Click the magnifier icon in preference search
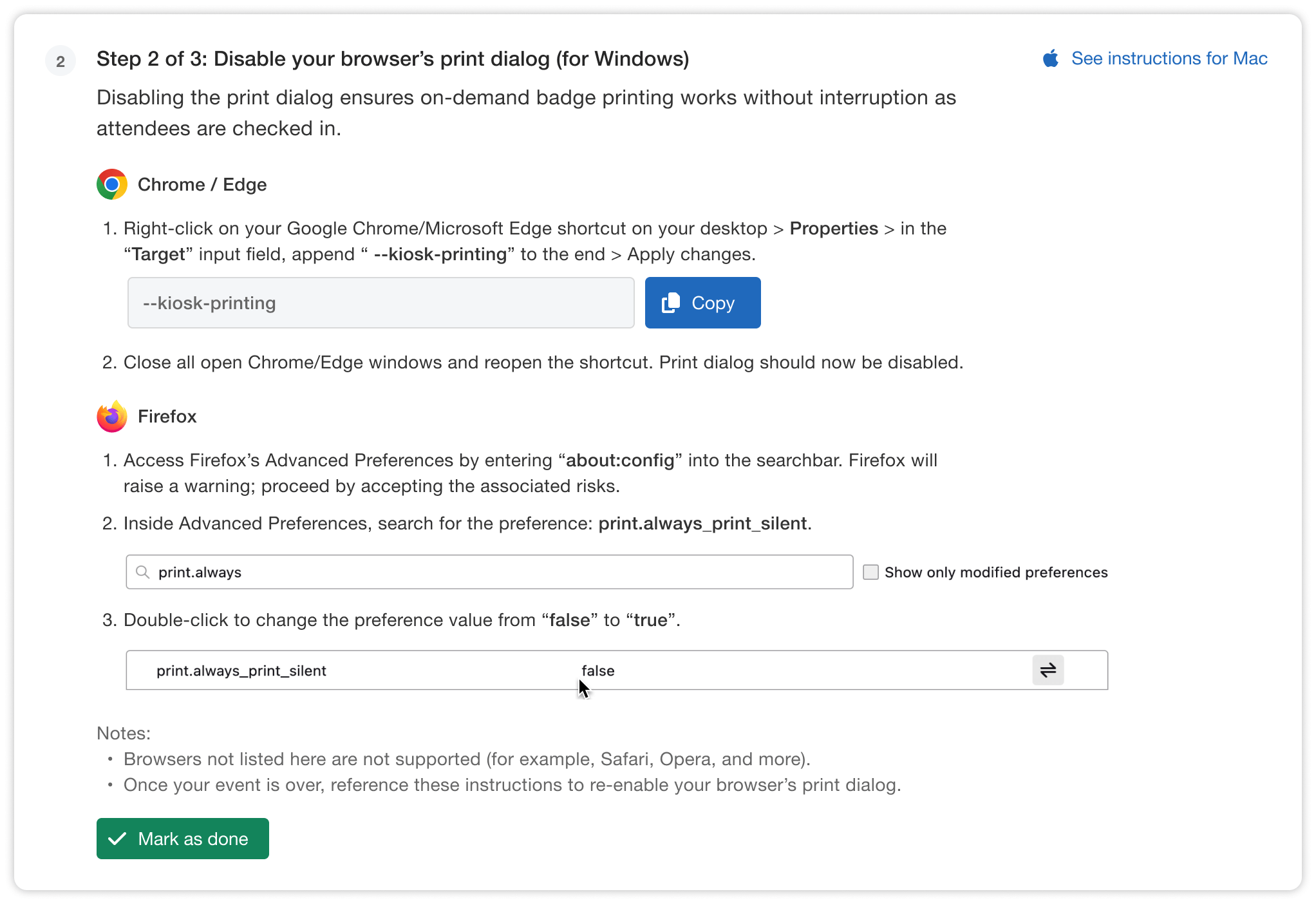 [x=143, y=572]
